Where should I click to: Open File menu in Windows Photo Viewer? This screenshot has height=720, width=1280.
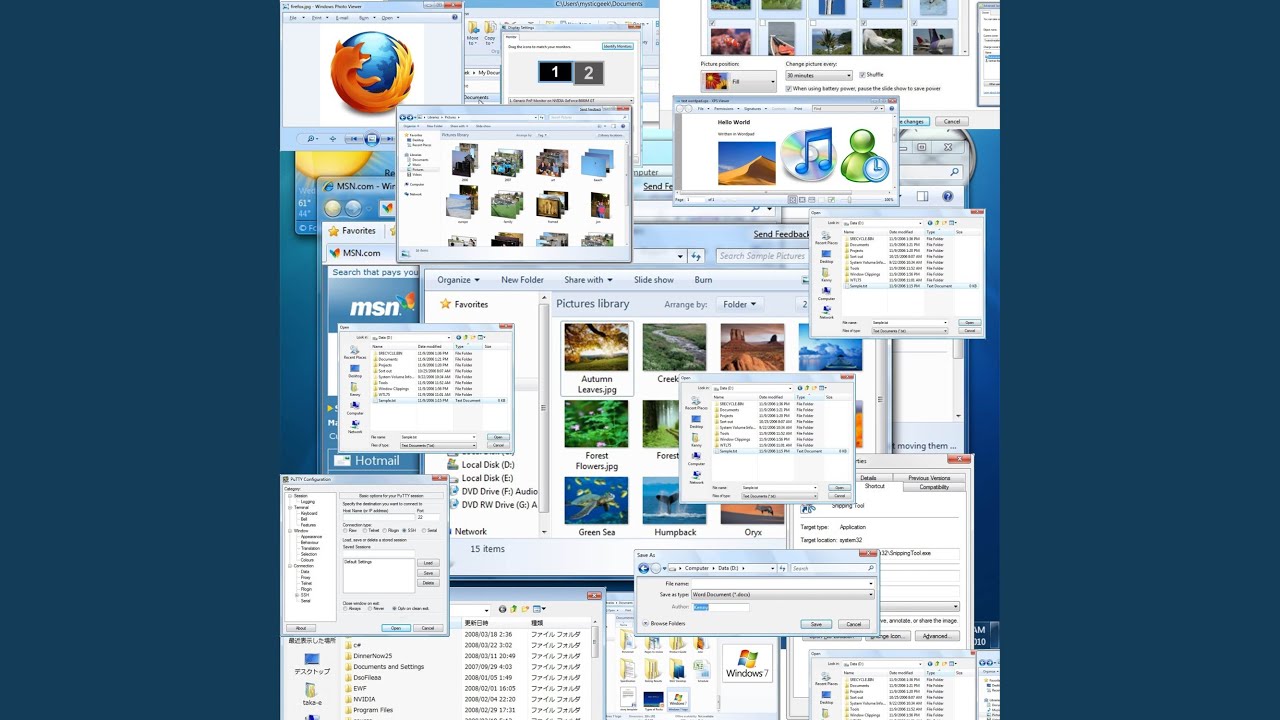(297, 17)
